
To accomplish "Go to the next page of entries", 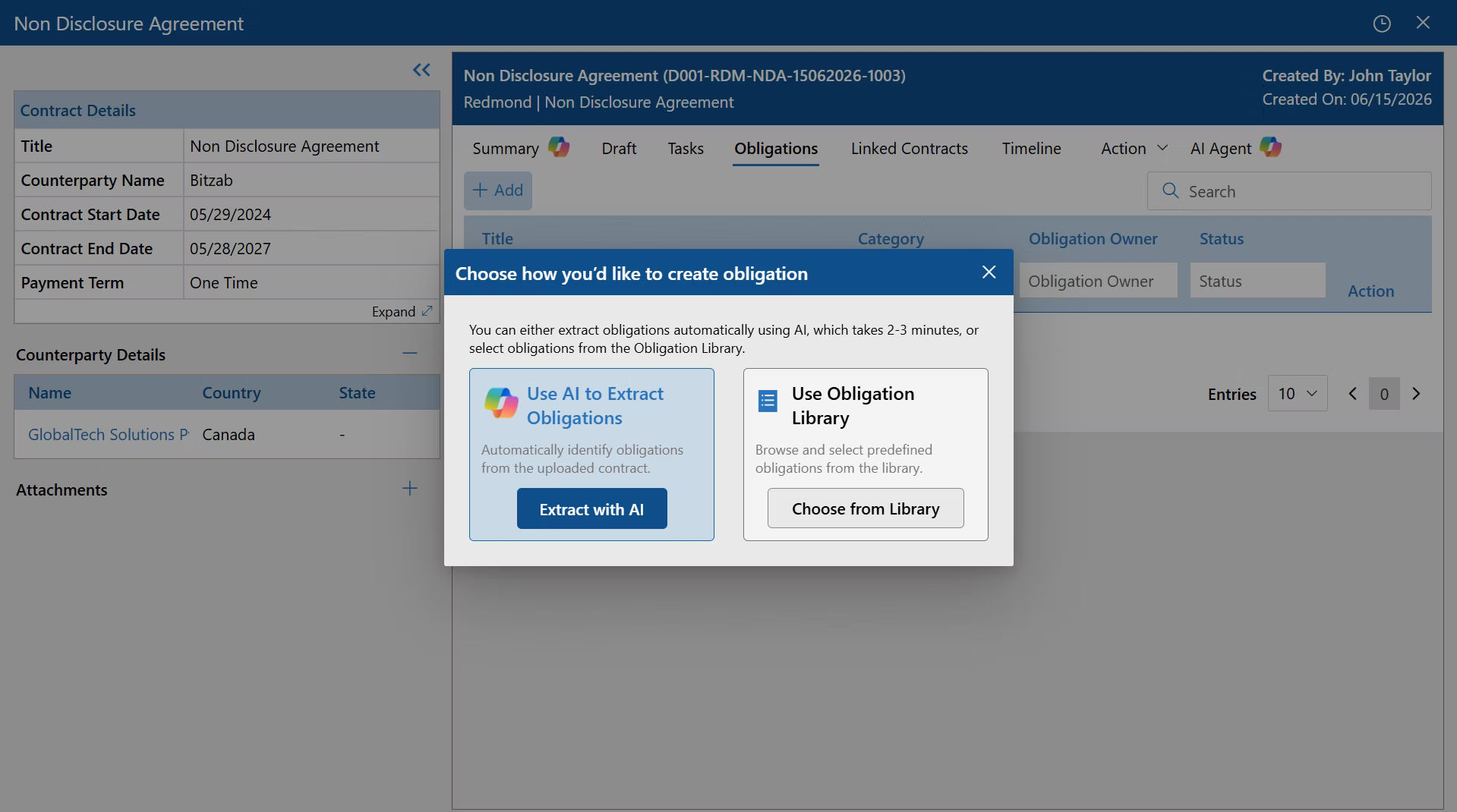I will coord(1416,394).
